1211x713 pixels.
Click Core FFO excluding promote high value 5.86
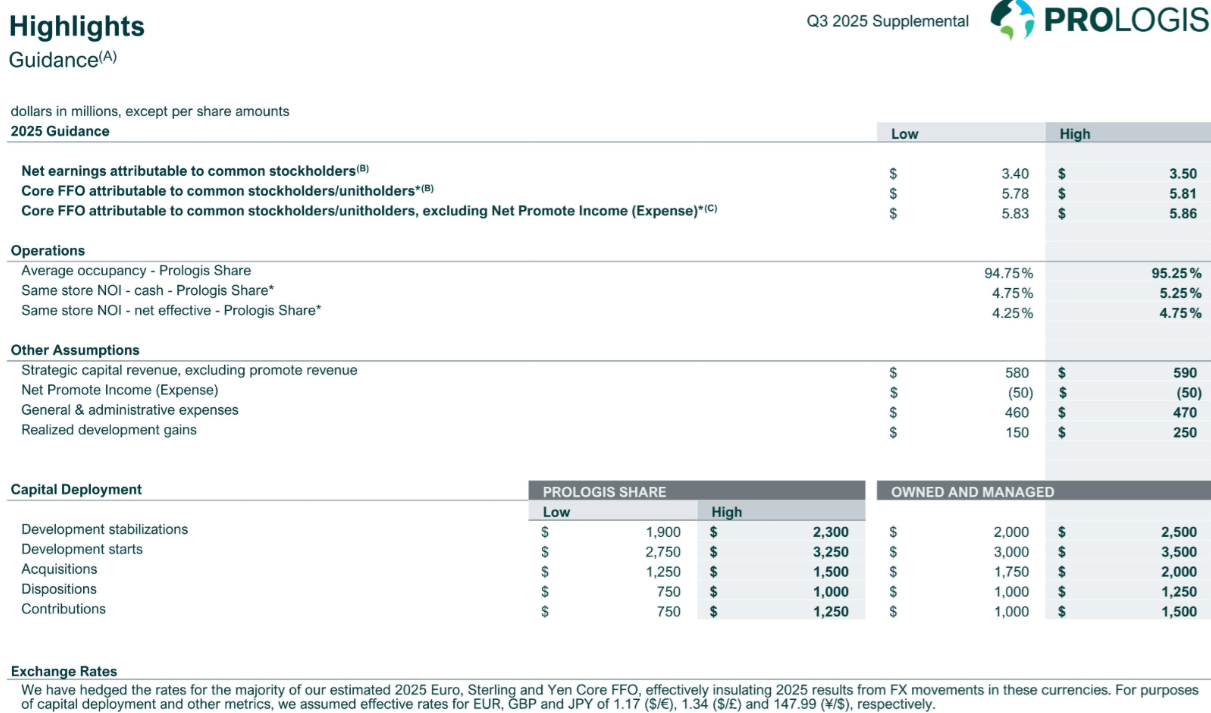click(x=1183, y=214)
